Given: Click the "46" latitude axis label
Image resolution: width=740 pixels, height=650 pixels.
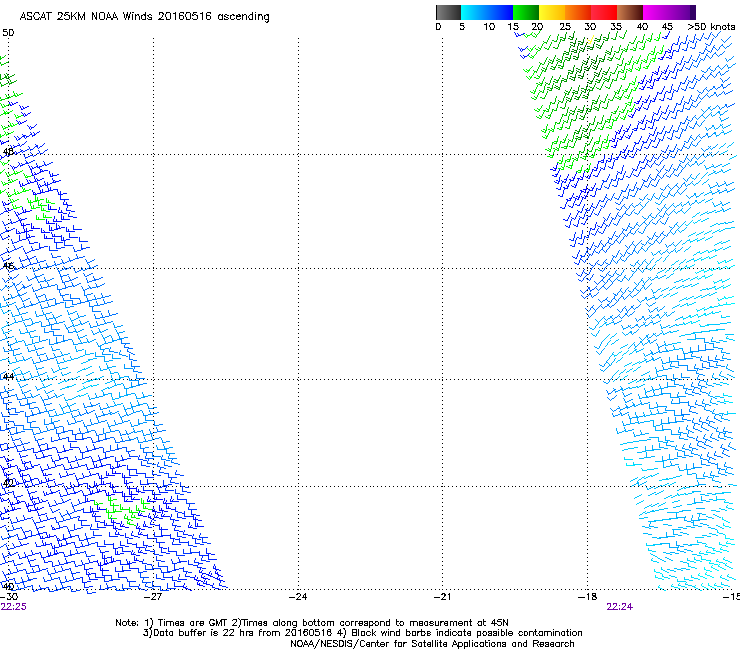Looking at the screenshot, I should pyautogui.click(x=8, y=266).
